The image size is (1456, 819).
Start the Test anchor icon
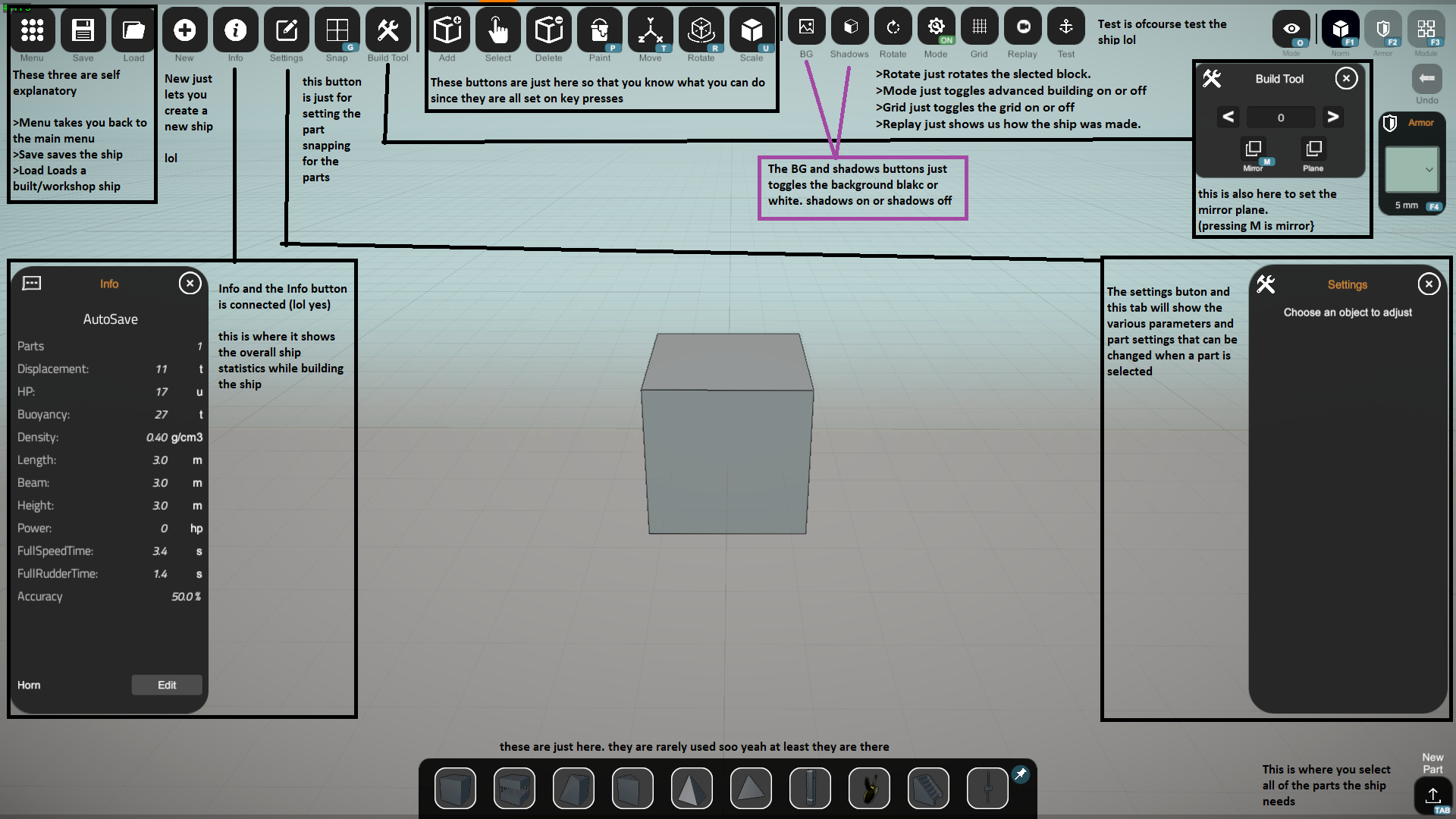pyautogui.click(x=1065, y=27)
